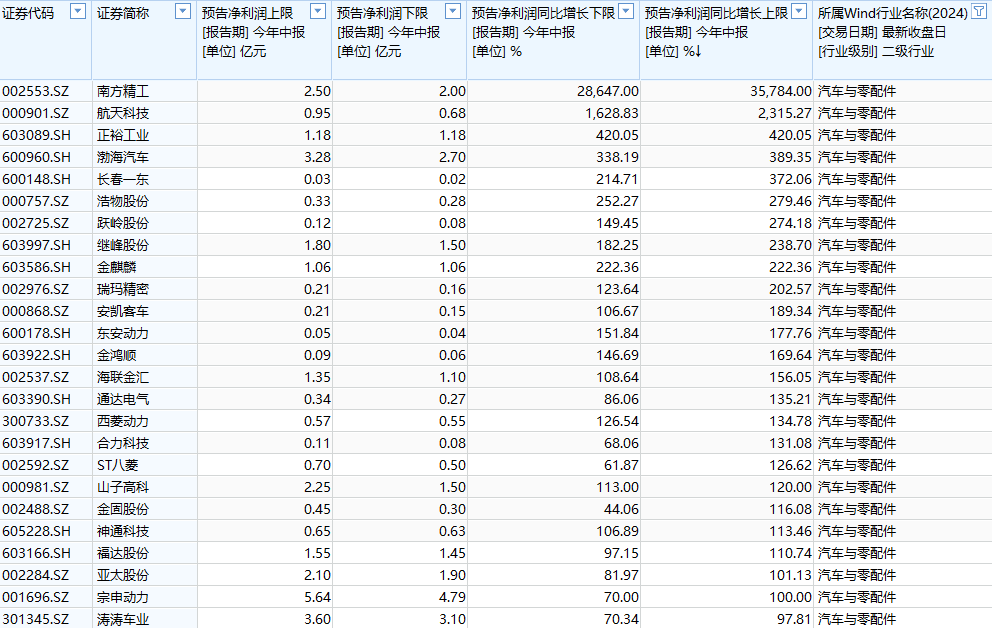Screen dimensions: 992x628
Task: Select stock code 002553.SZ
Action: click(36, 91)
